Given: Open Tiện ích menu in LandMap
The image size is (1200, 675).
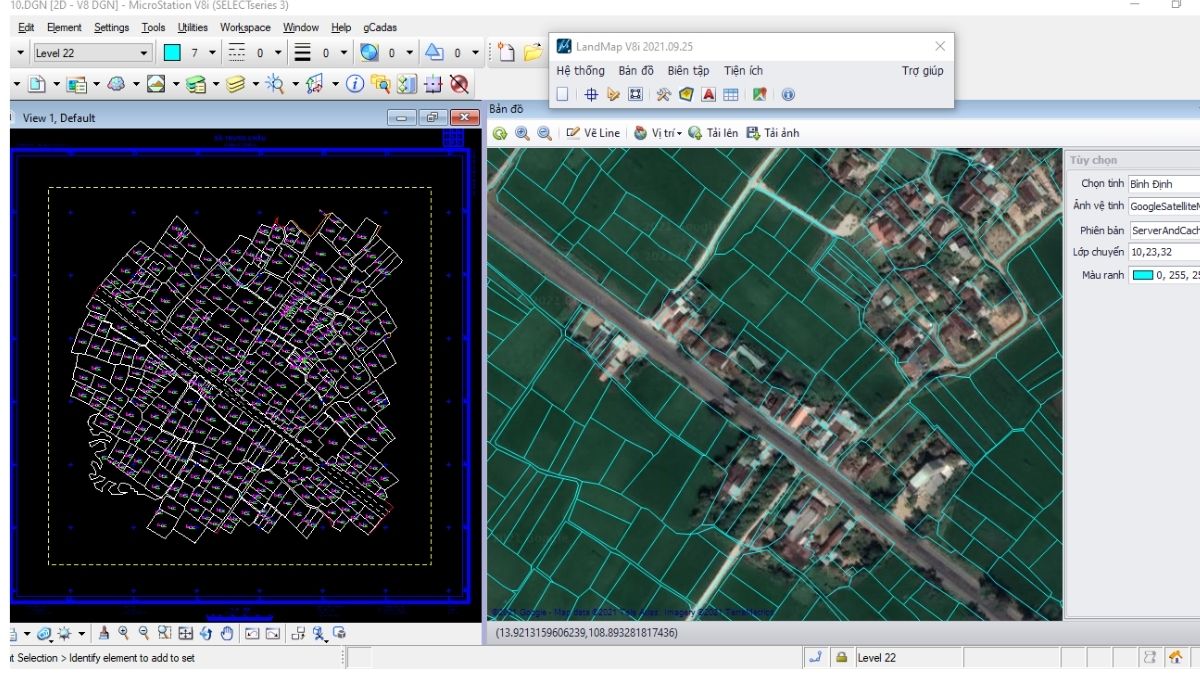Looking at the screenshot, I should (x=743, y=71).
